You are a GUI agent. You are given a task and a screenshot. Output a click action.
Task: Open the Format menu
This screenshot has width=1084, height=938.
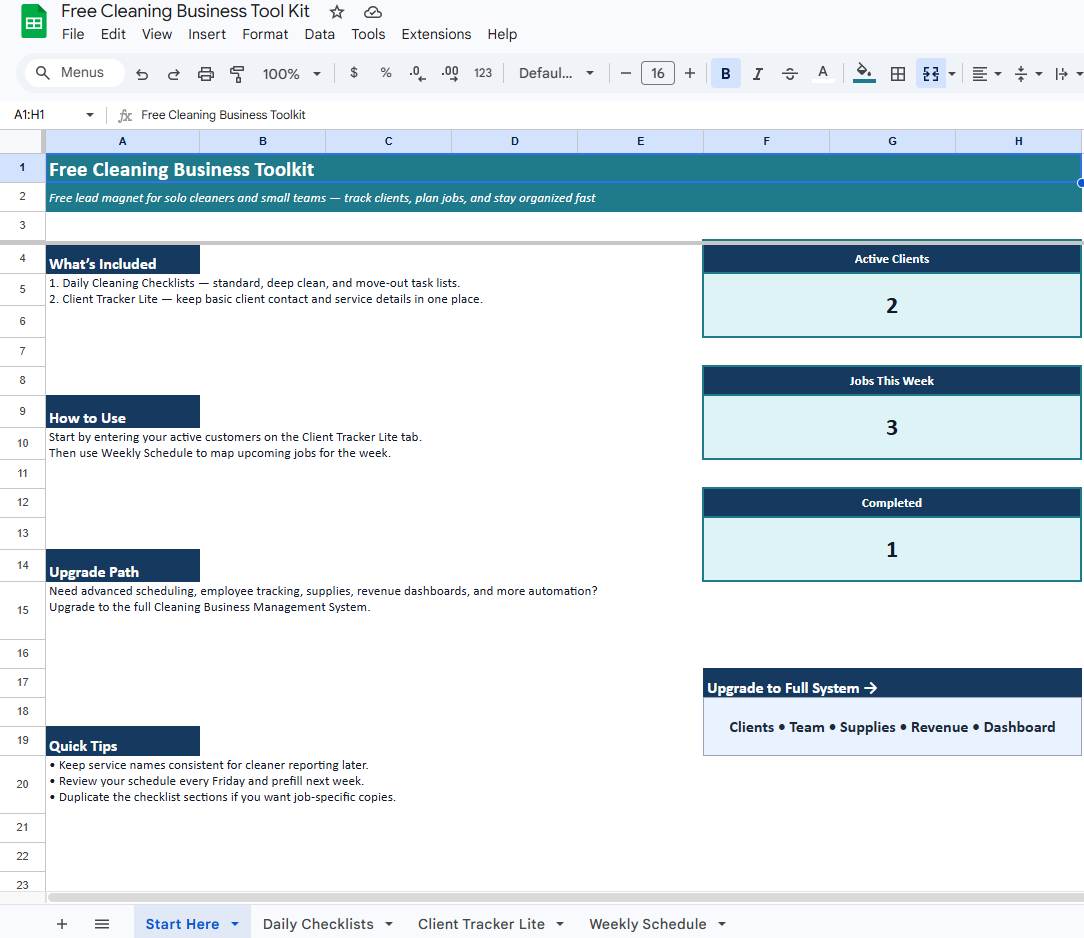pos(265,34)
